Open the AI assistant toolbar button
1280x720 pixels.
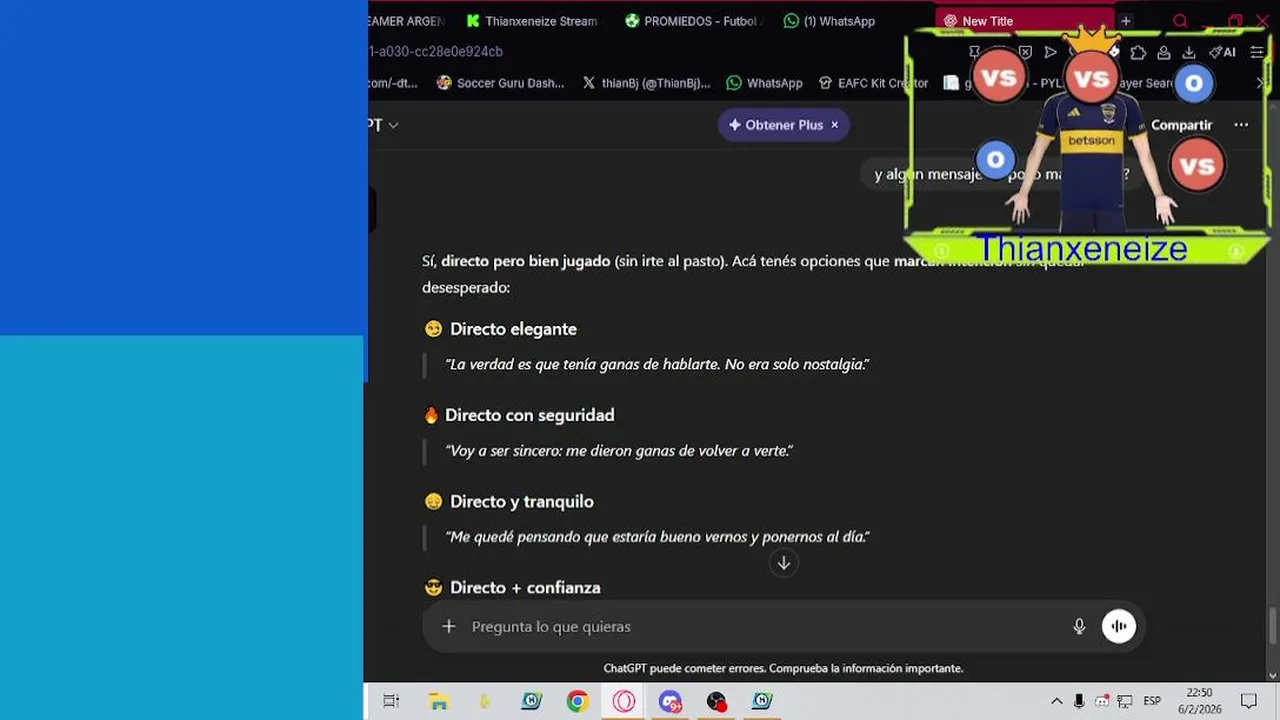click(x=1223, y=52)
